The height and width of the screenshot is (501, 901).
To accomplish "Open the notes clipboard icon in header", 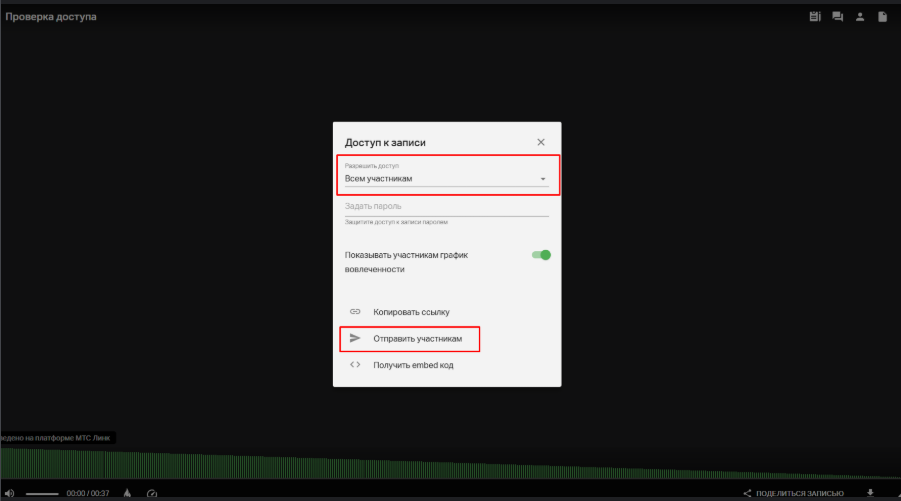I will click(x=815, y=17).
